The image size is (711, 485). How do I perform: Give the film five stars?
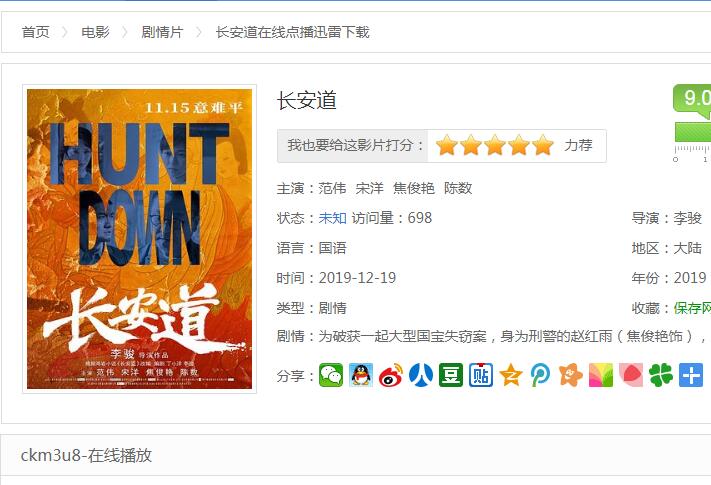click(543, 145)
